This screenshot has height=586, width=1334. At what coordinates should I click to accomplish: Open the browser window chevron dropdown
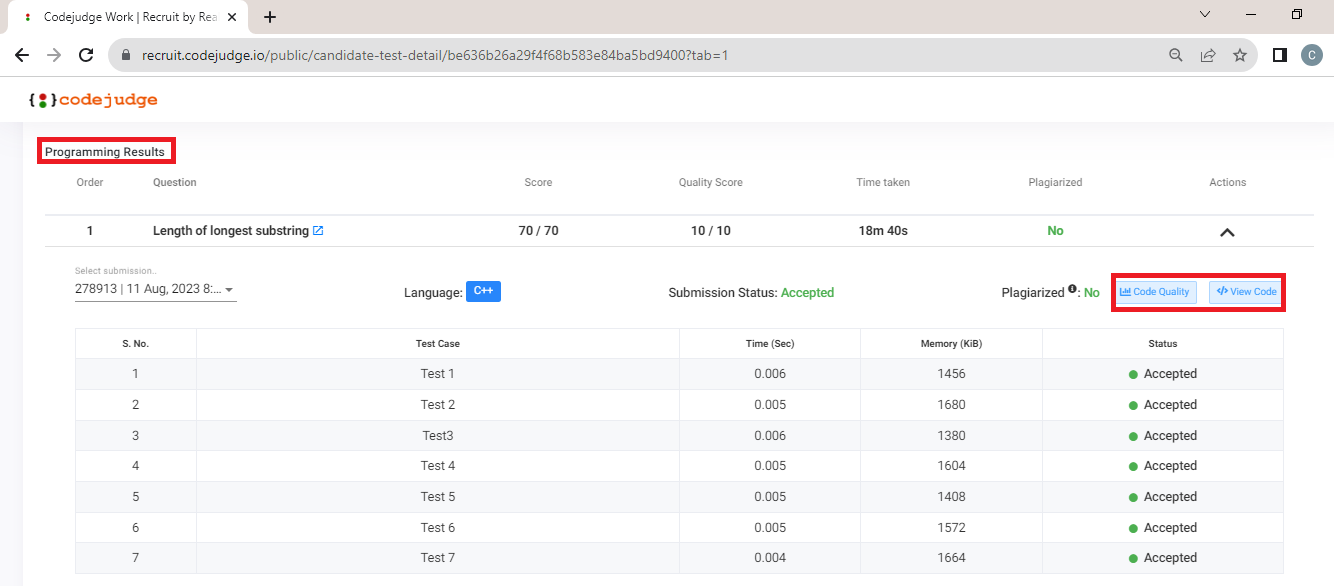[x=1205, y=15]
